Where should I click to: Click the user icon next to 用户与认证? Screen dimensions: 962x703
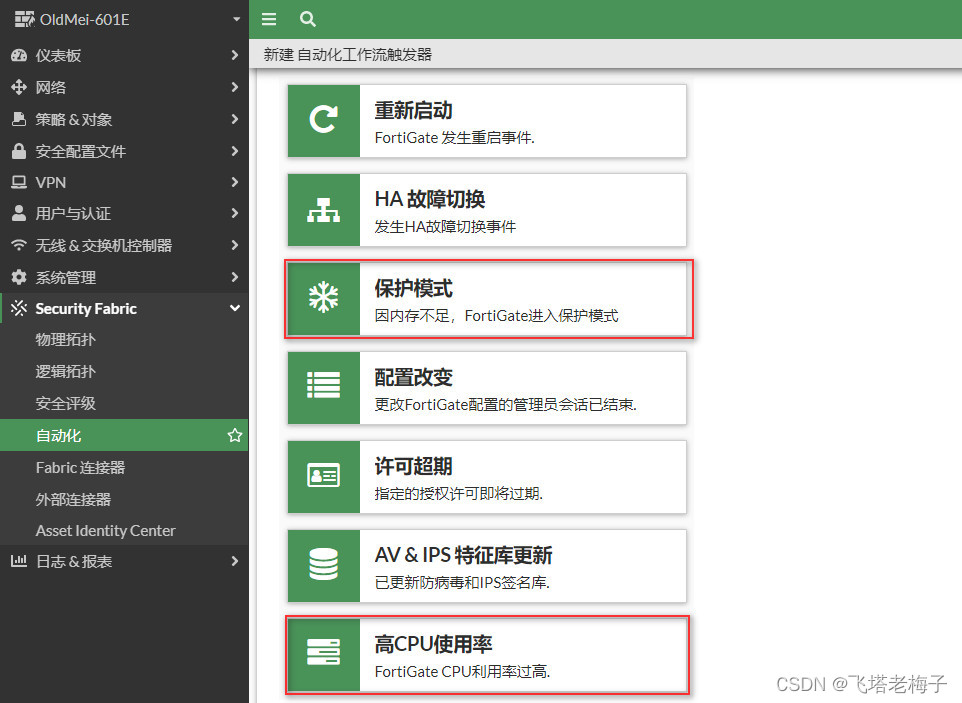19,213
